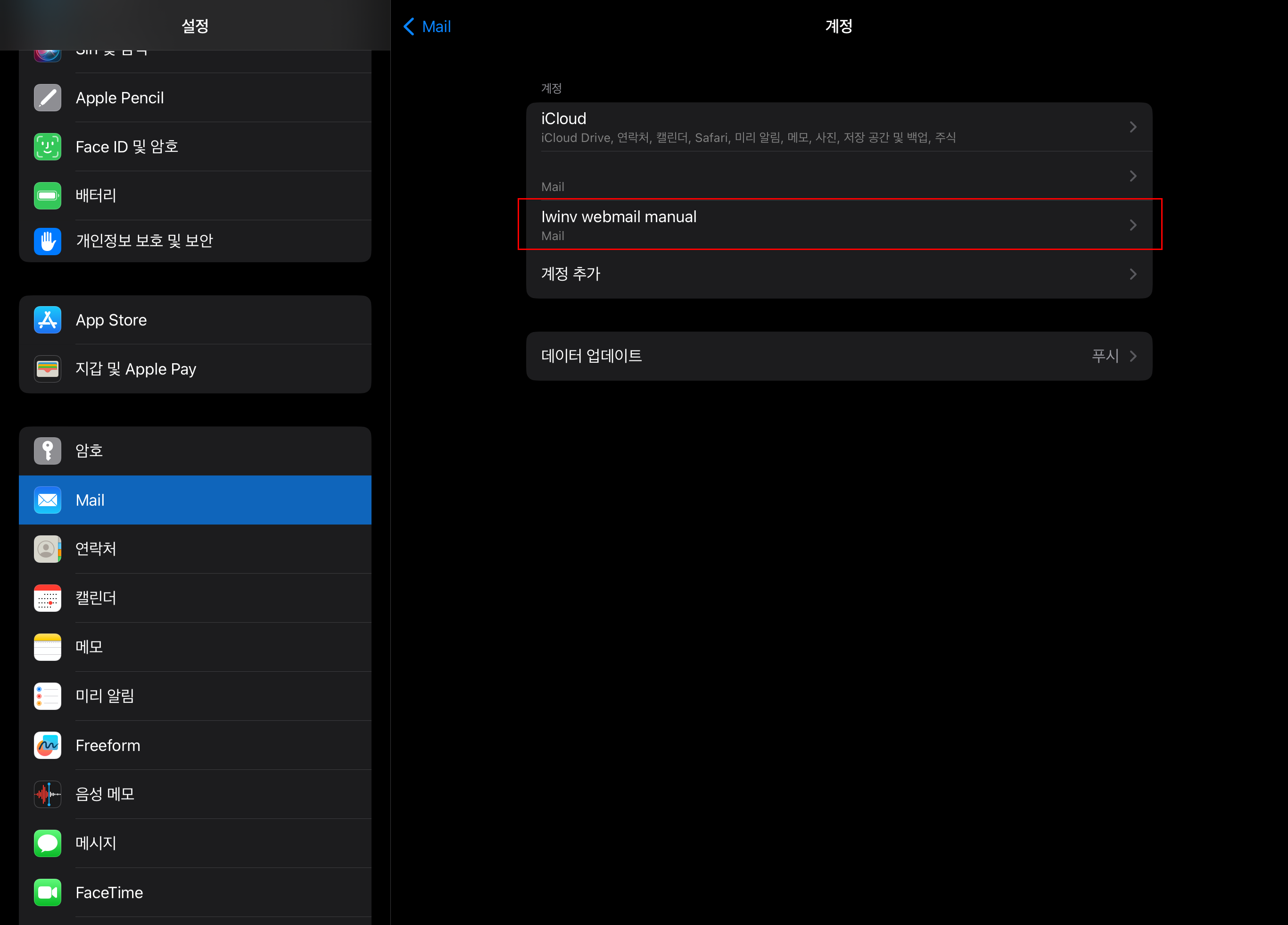Viewport: 1288px width, 925px height.
Task: Open the 계정 추가 chevron
Action: [x=1133, y=274]
